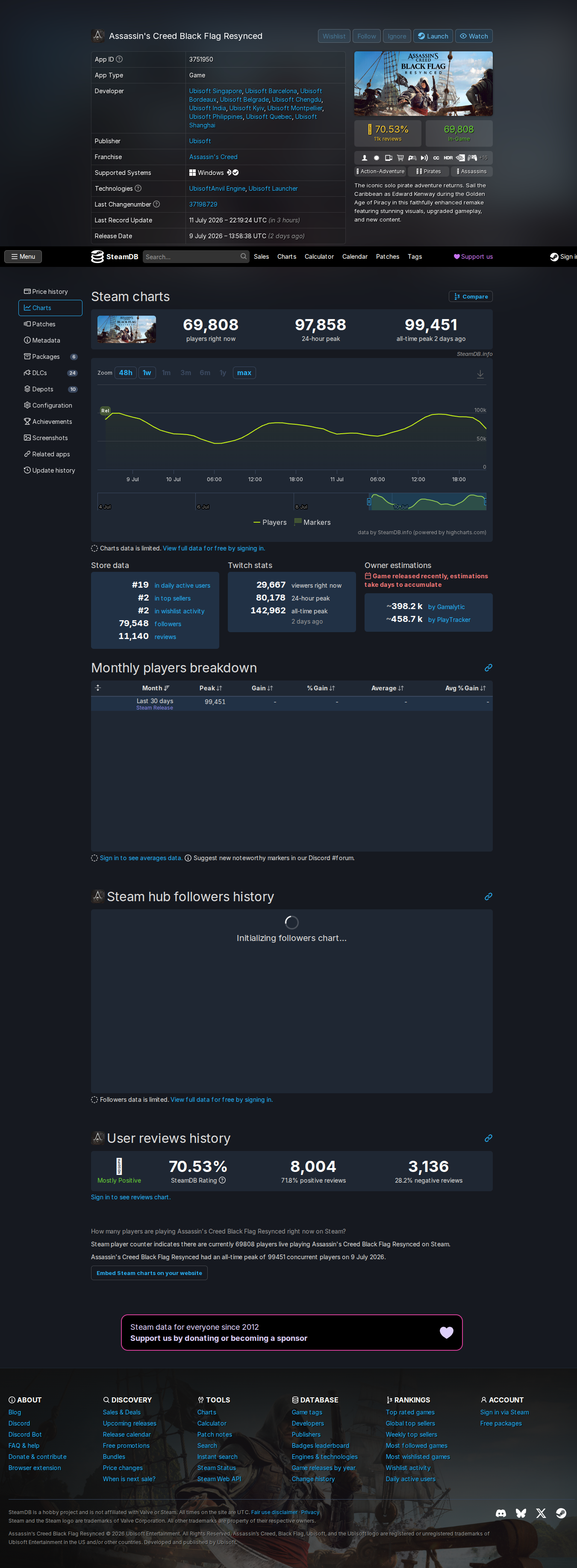Click the left handle of the chart navigator

click(368, 502)
